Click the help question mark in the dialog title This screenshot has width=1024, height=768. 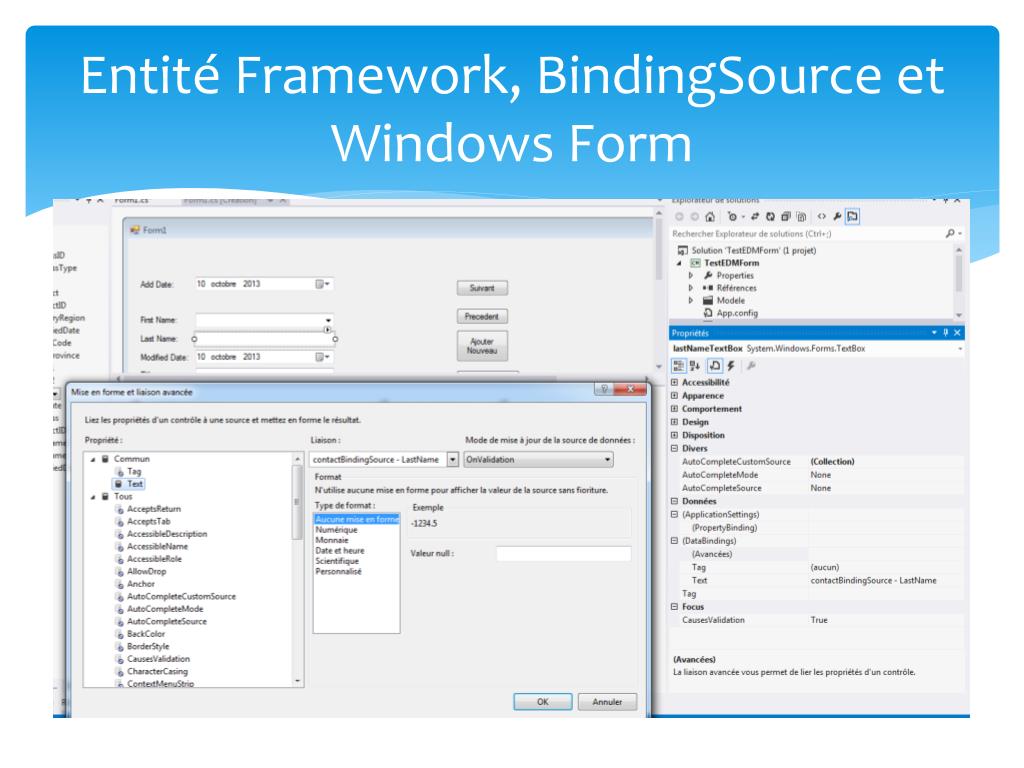point(605,389)
